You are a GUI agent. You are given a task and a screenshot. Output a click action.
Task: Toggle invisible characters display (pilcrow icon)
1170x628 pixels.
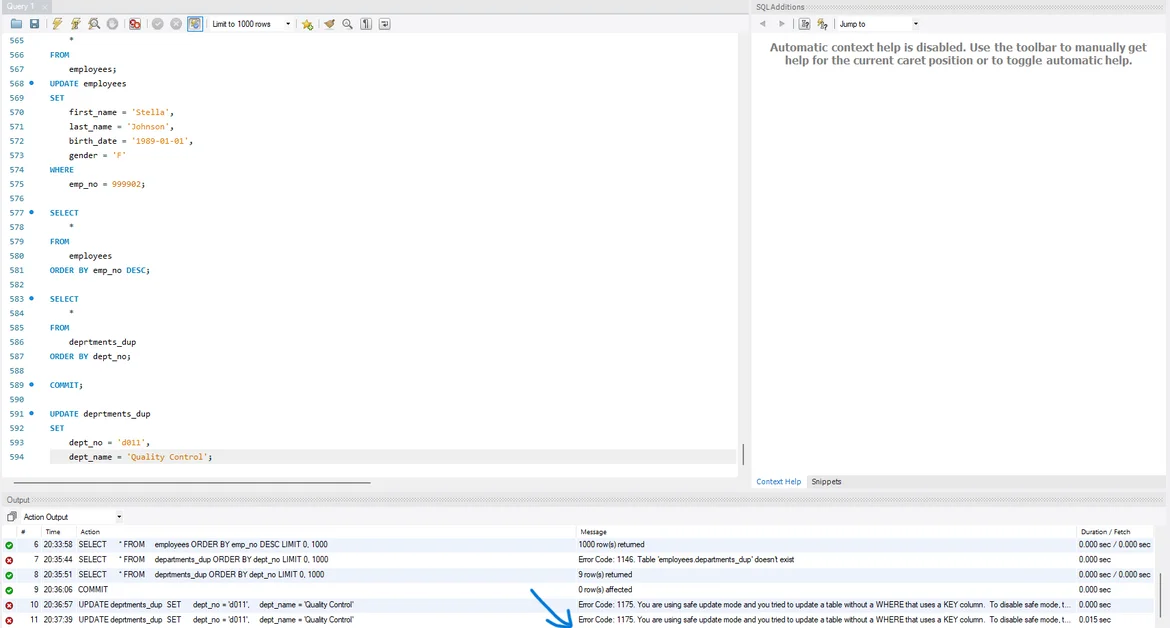click(366, 24)
